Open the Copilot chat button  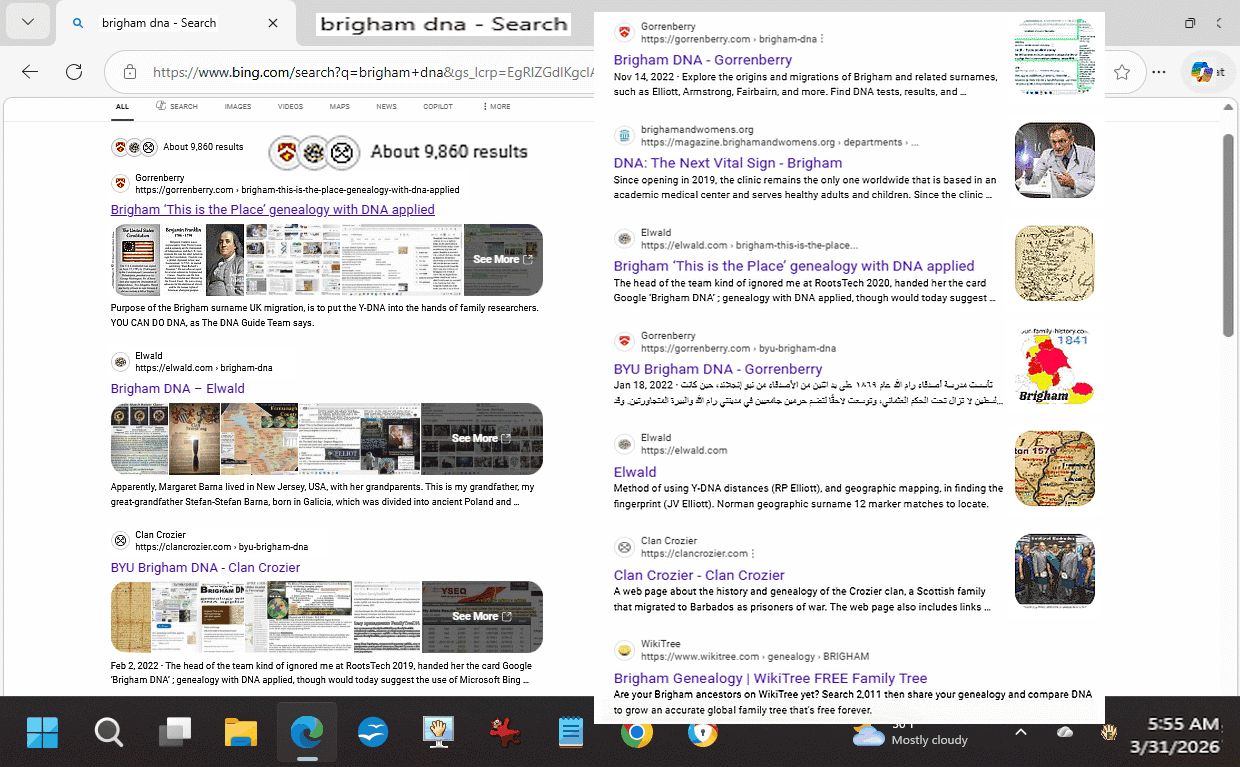(1201, 73)
